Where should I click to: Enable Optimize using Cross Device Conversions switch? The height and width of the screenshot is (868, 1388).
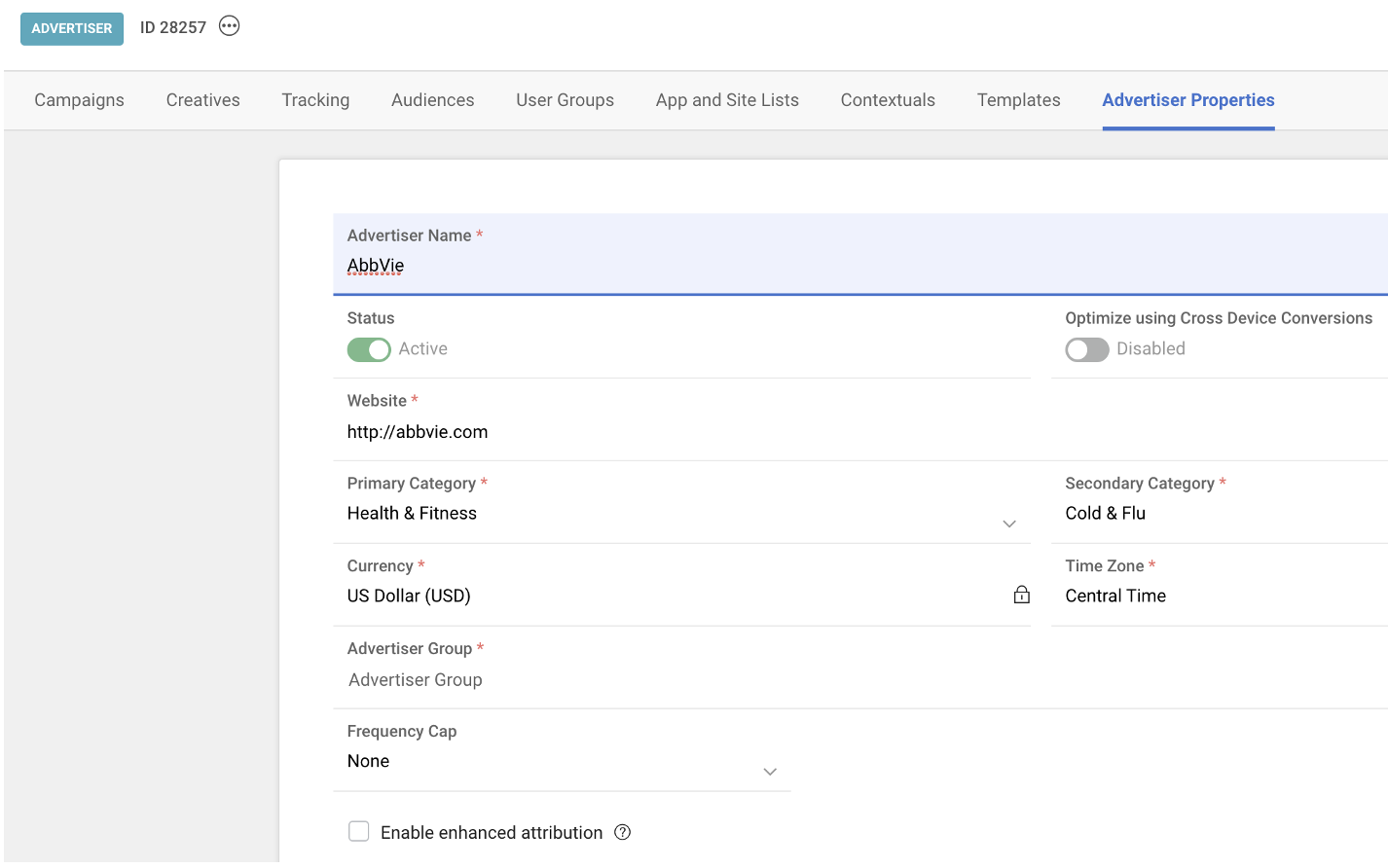(x=1087, y=349)
